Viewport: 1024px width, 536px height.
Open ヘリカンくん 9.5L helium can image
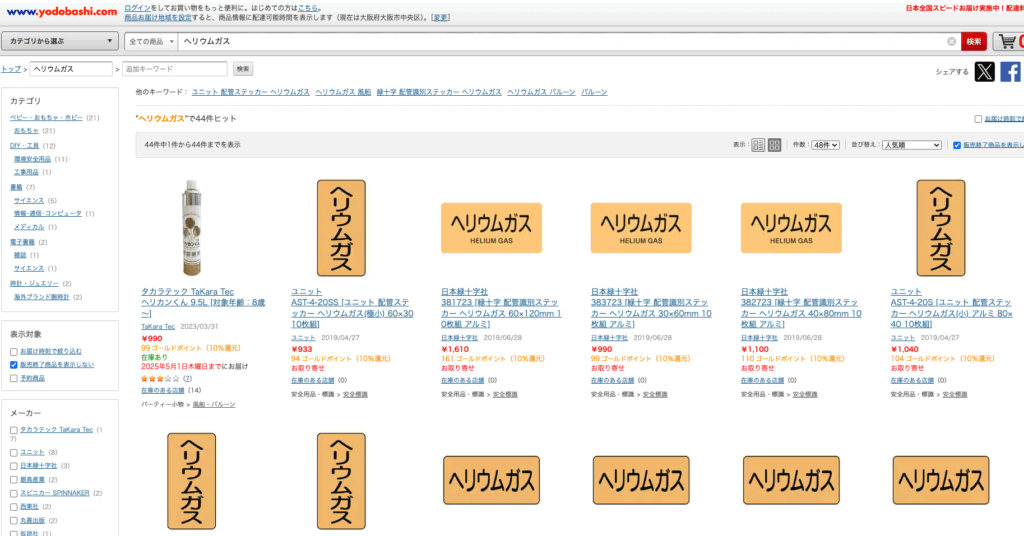pos(191,228)
